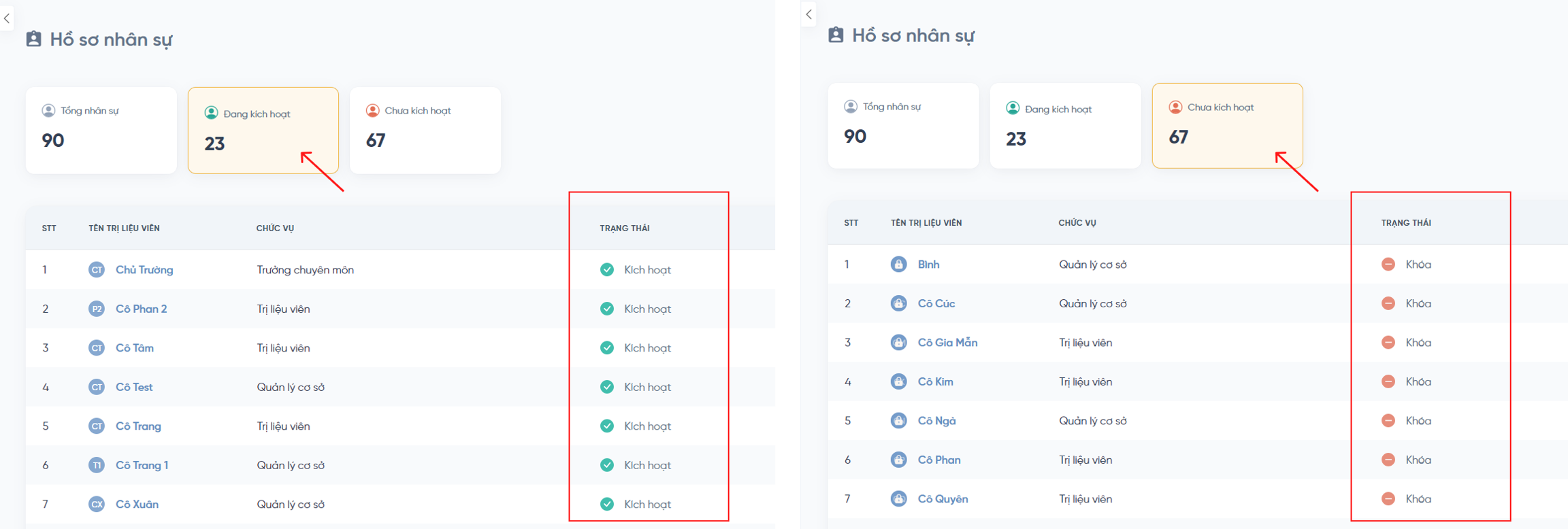Collapse panel using chevron above the locked staff list
The width and height of the screenshot is (1568, 529).
pos(808,14)
